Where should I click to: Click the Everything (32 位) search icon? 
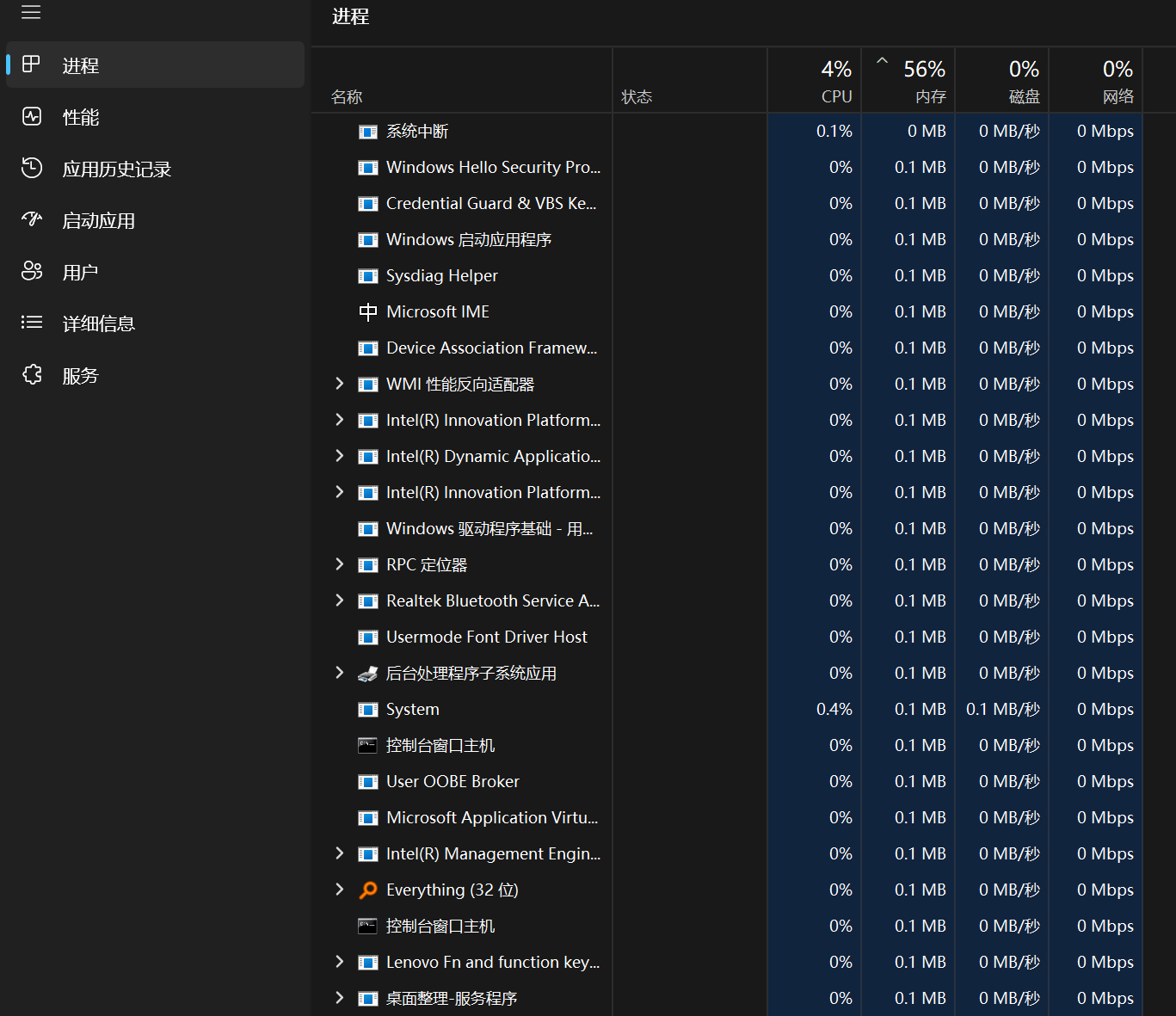368,890
